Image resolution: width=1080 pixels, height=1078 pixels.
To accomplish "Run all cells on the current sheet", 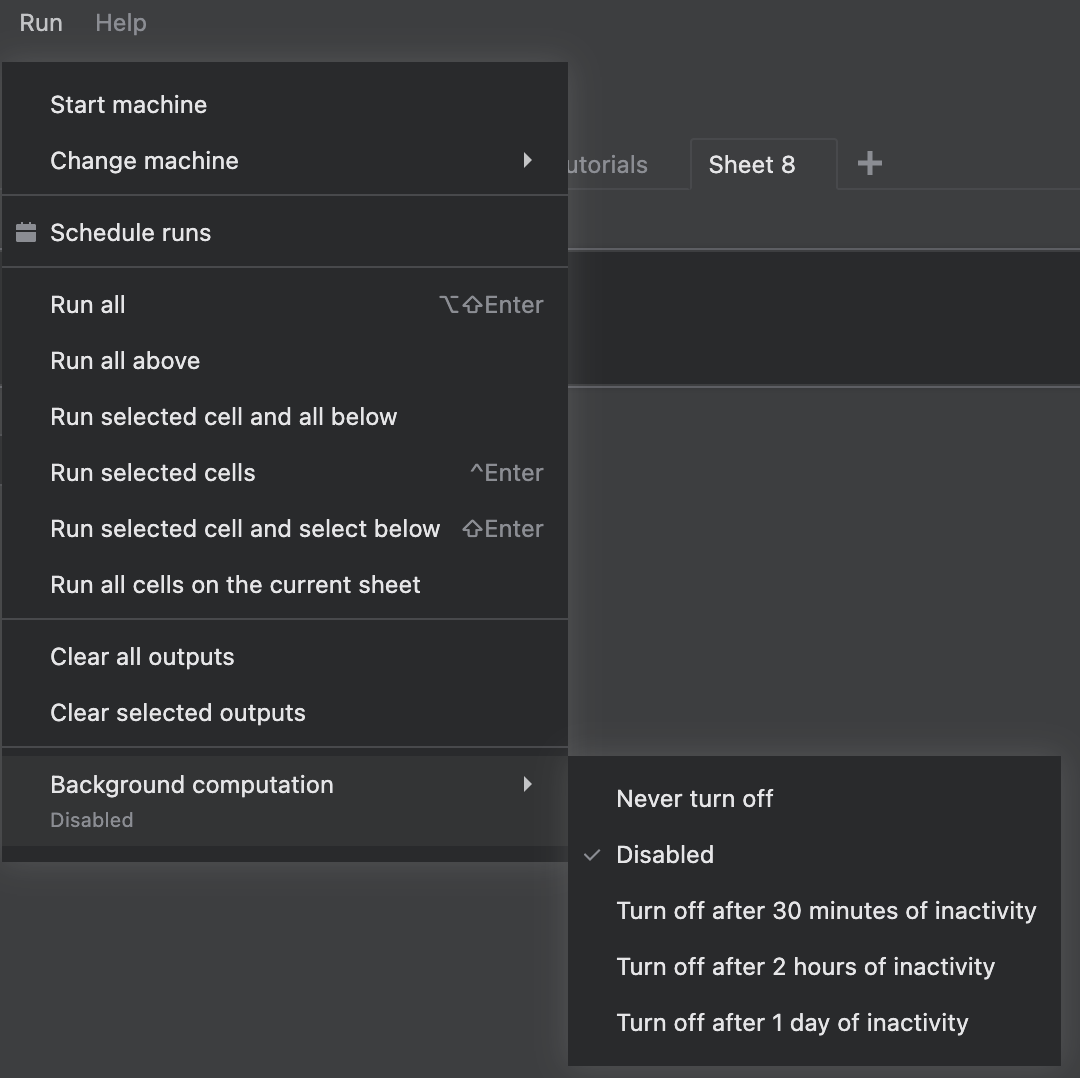I will click(x=235, y=584).
